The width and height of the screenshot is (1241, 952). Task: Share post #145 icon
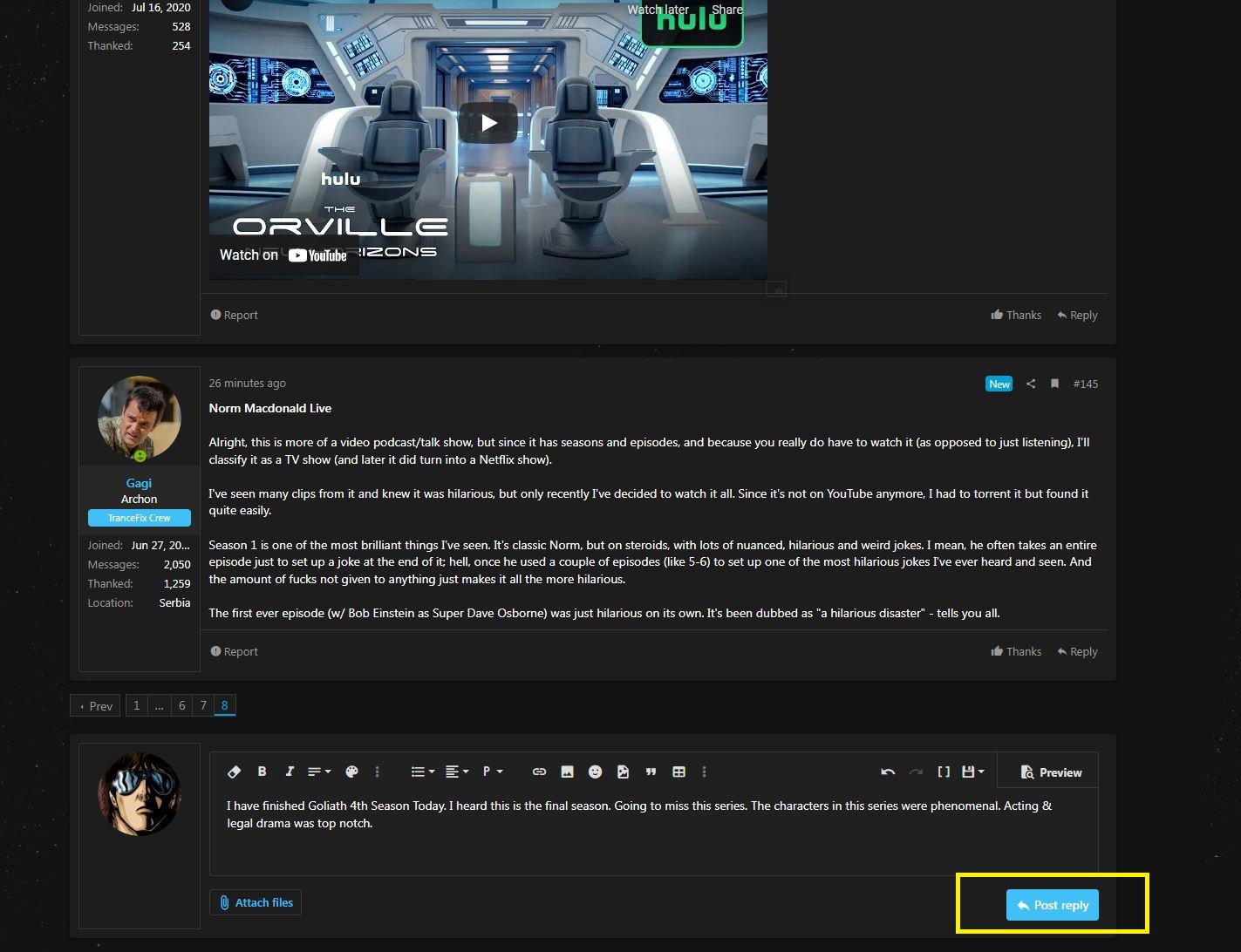(1031, 384)
